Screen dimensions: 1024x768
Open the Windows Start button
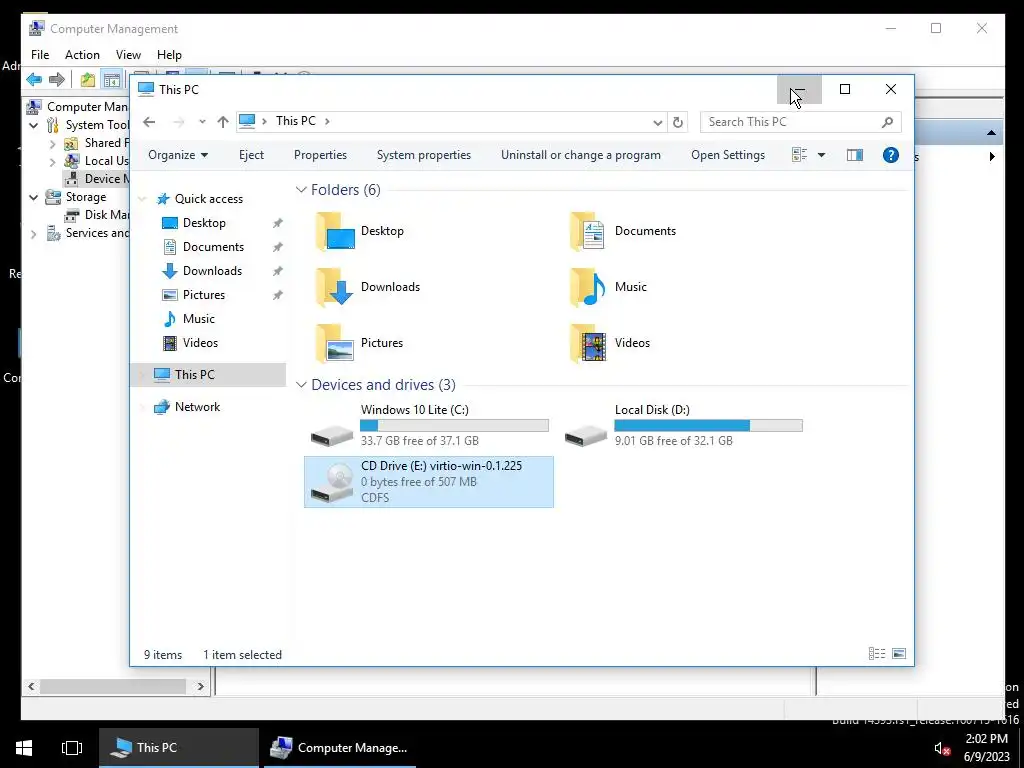24,748
